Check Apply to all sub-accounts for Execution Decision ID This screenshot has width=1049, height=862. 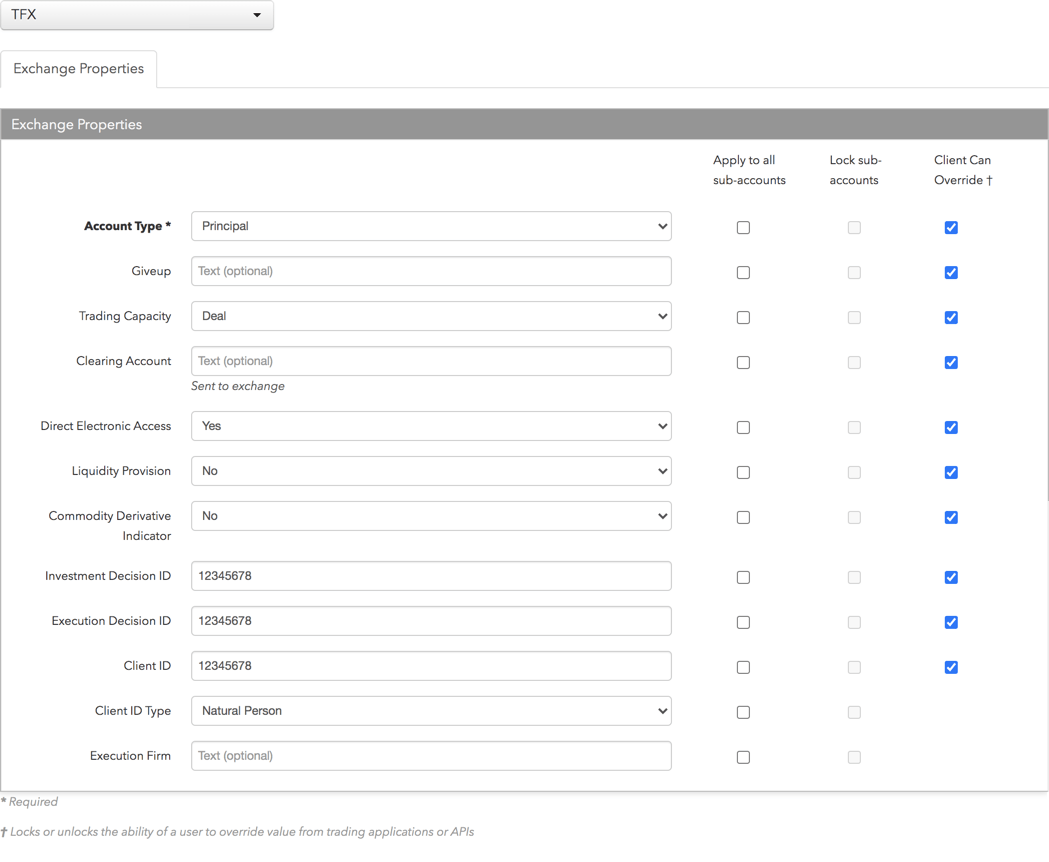pyautogui.click(x=743, y=622)
